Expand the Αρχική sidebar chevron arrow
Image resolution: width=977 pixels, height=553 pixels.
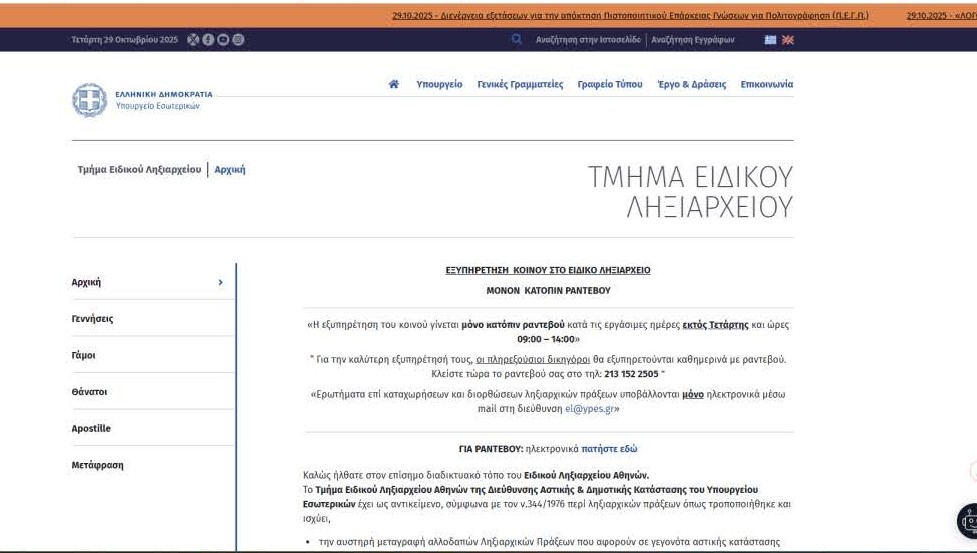point(221,283)
